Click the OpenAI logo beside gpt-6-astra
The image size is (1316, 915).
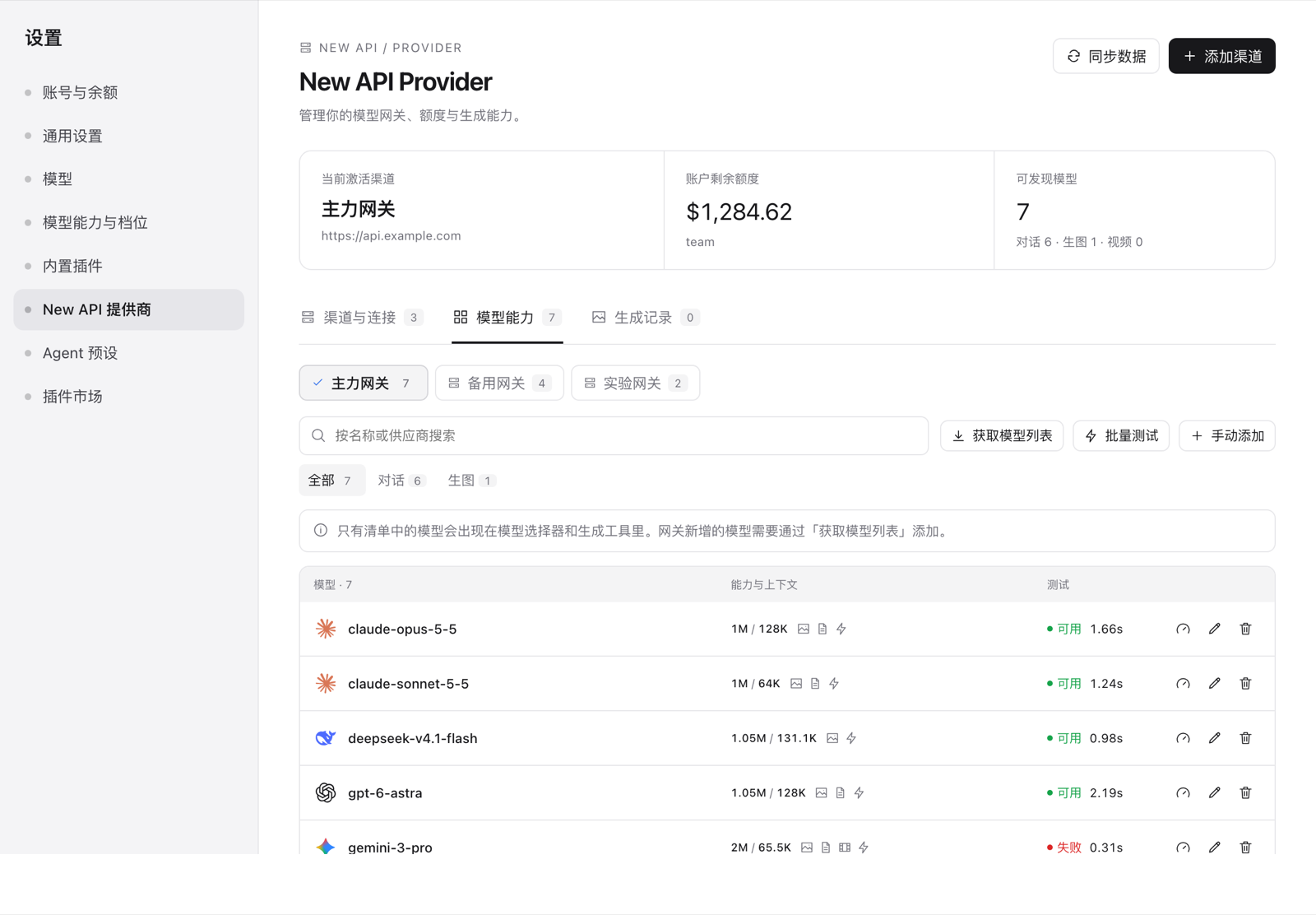pyautogui.click(x=326, y=792)
